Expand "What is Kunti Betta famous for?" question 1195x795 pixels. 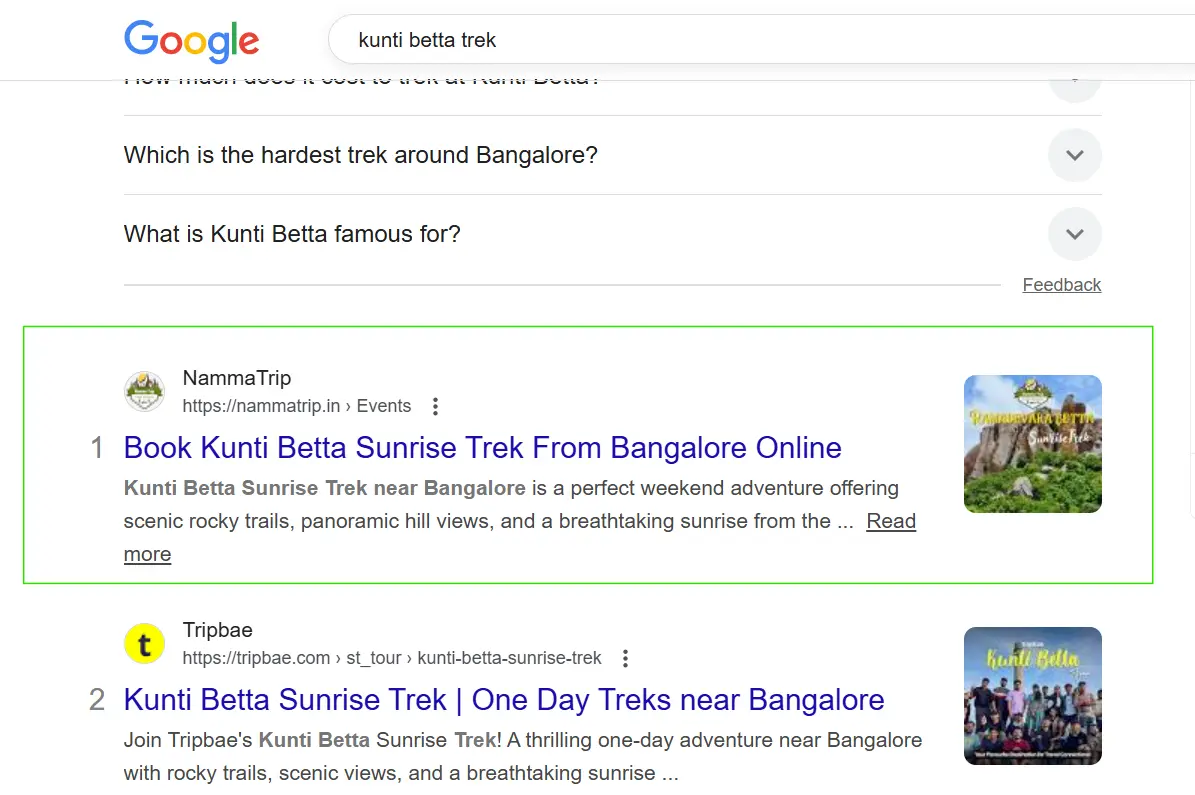[x=1074, y=234]
